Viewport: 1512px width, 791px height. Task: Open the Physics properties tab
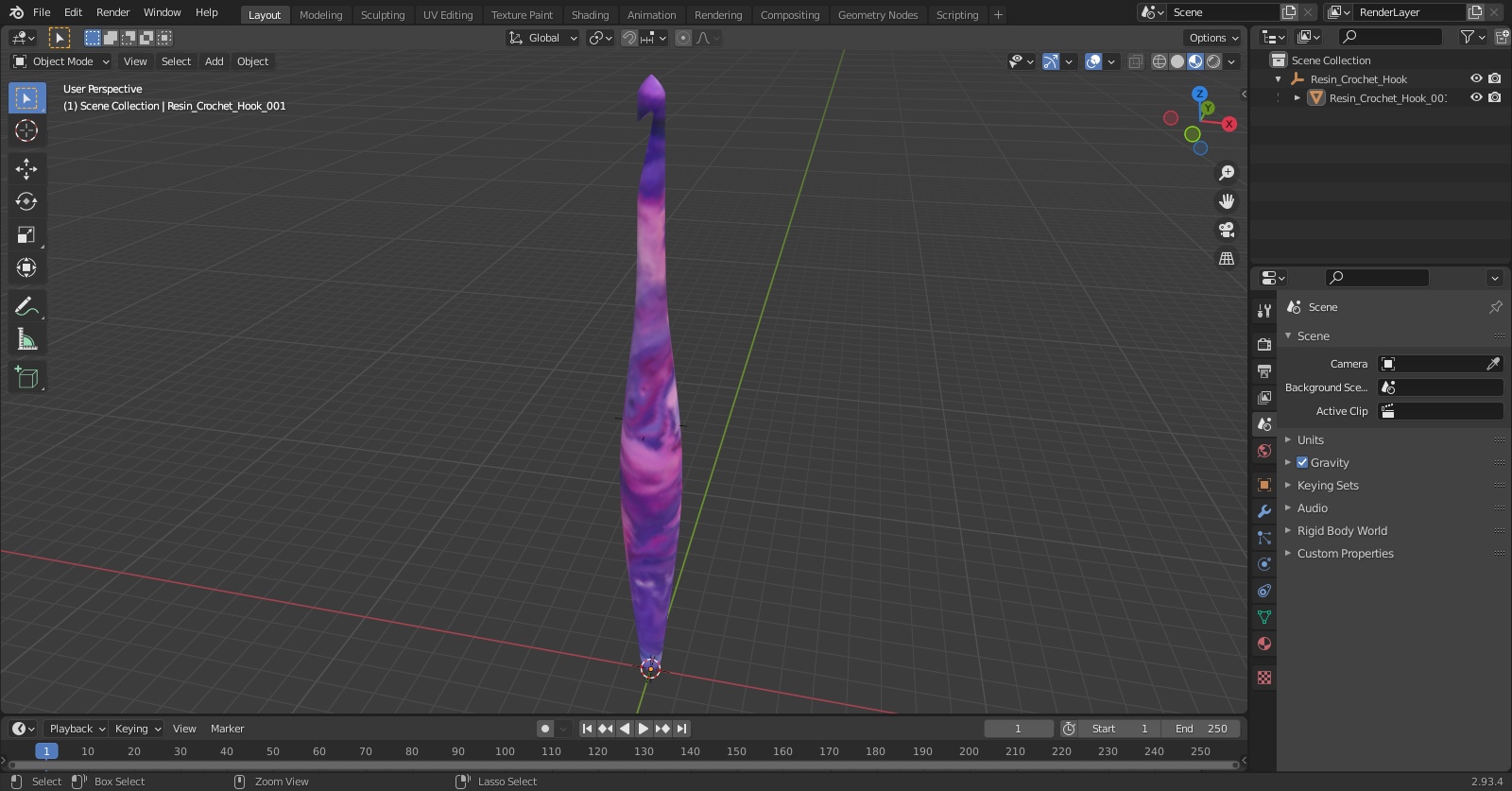(x=1264, y=563)
